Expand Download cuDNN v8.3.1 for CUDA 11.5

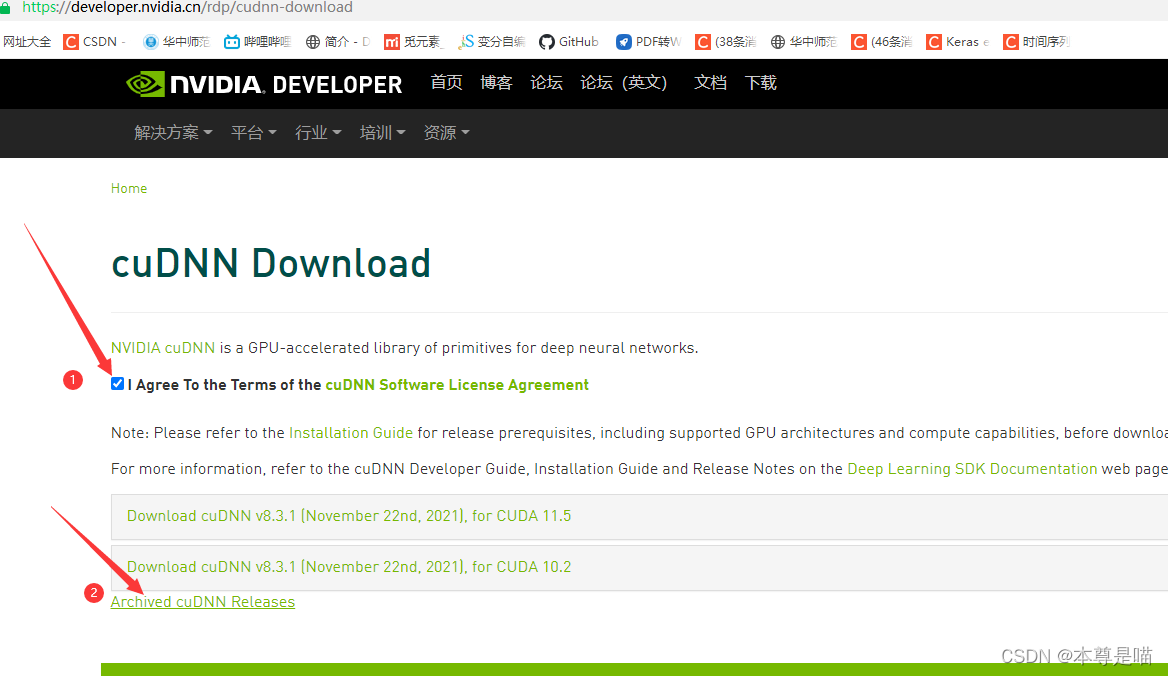(x=639, y=516)
